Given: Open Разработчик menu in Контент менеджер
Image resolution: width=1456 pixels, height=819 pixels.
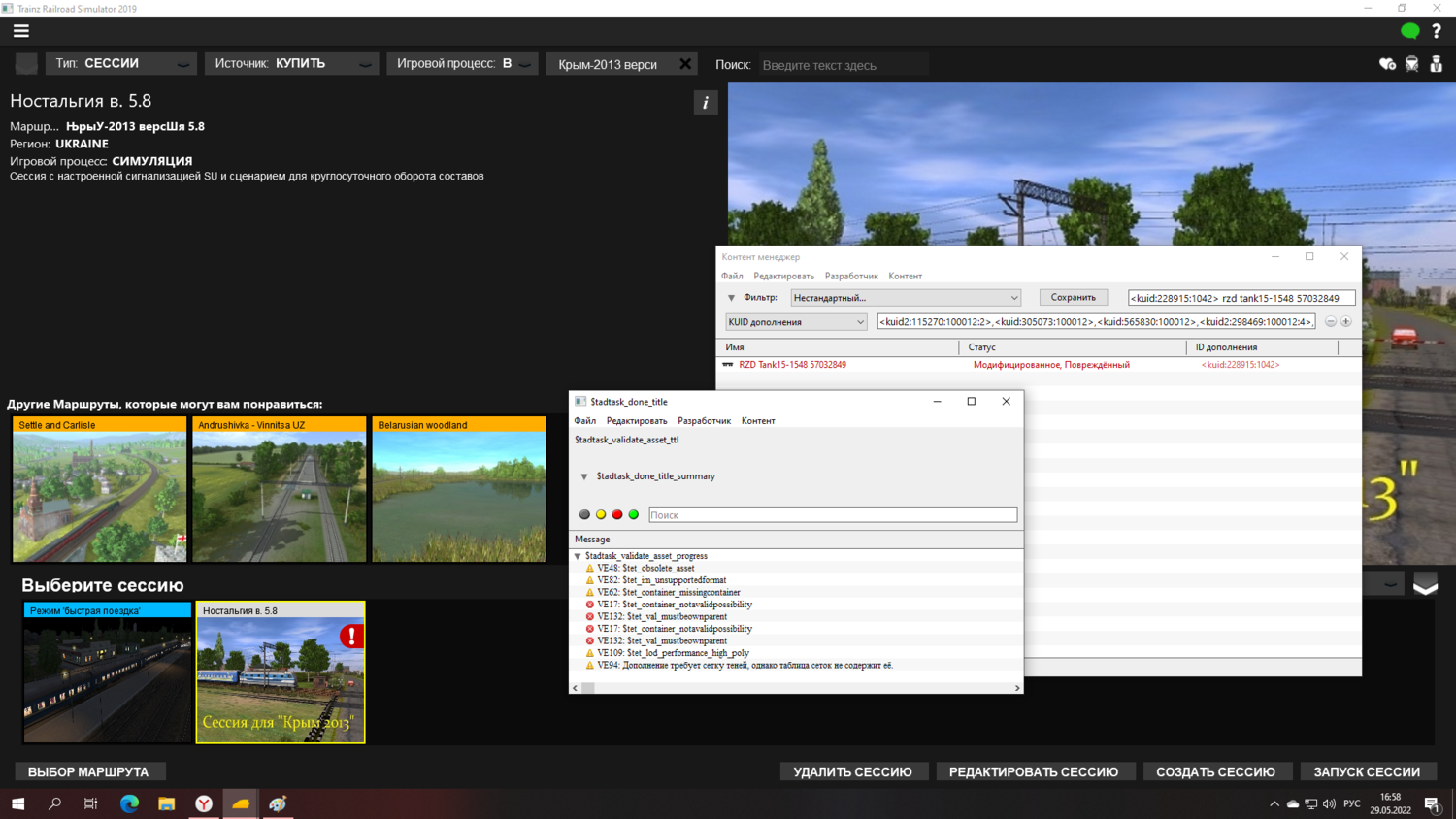Looking at the screenshot, I should [x=850, y=277].
